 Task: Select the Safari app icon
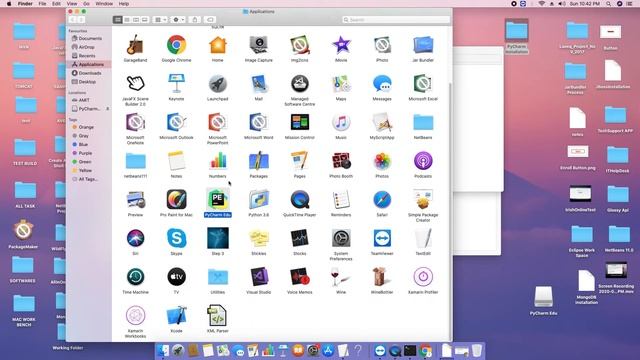click(x=382, y=200)
